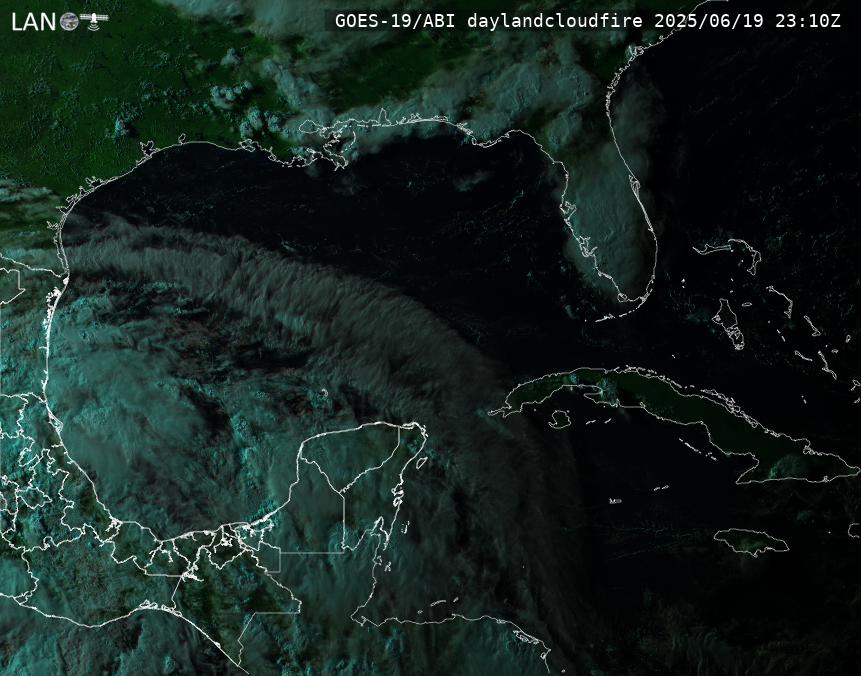
Task: Click the date "2025/06/19" in header
Action: [709, 21]
